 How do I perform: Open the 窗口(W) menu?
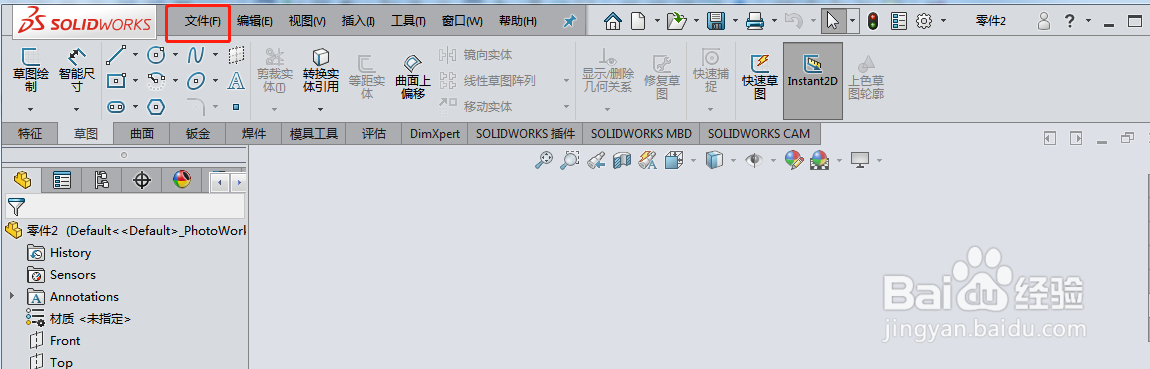(x=462, y=21)
